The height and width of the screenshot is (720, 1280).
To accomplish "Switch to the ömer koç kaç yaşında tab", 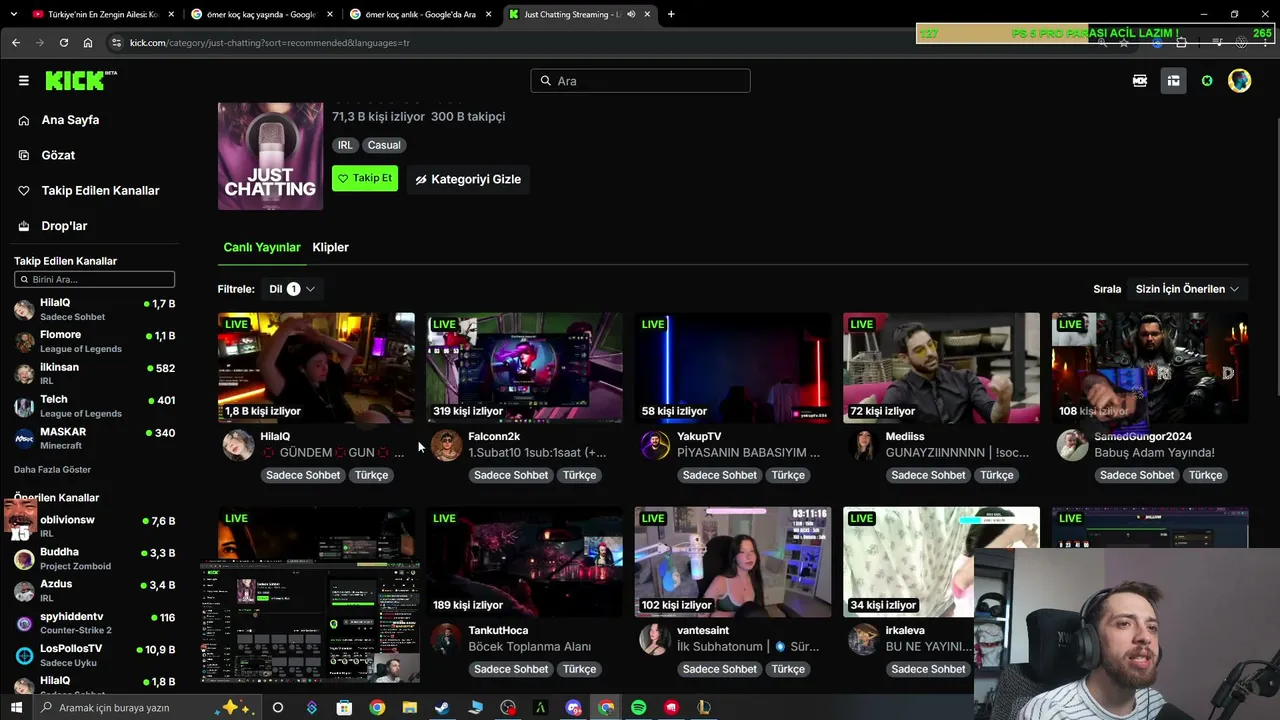I will [x=260, y=14].
